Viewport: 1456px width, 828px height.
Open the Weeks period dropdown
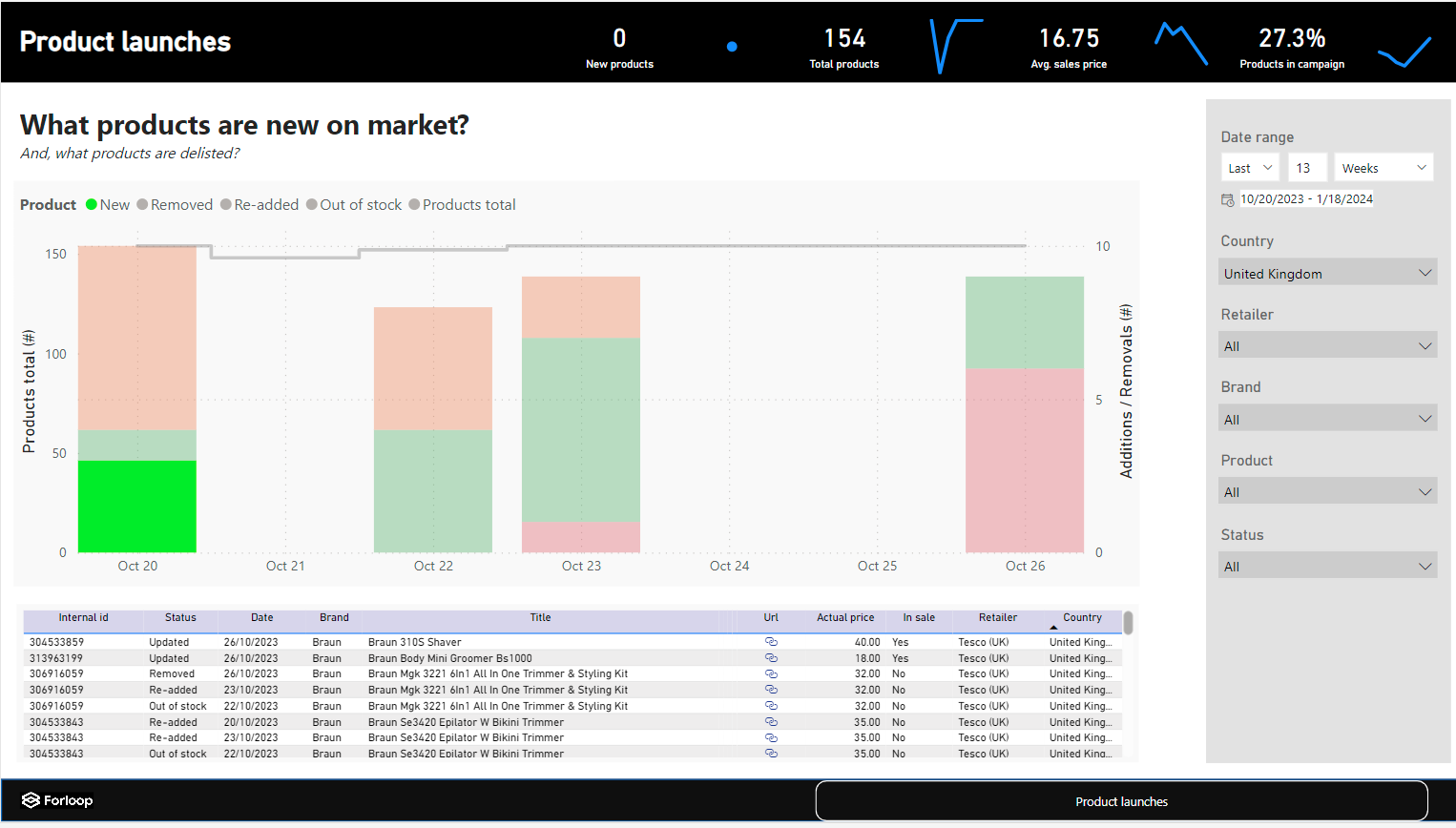pyautogui.click(x=1383, y=168)
